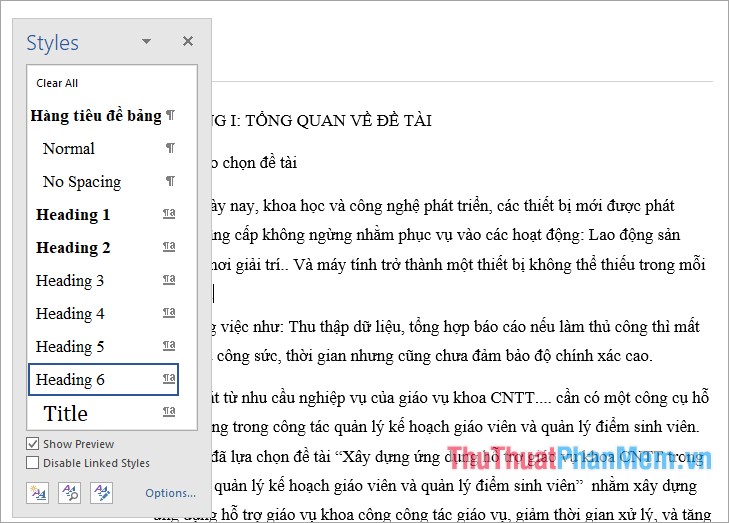Apply the Heading 4 style
This screenshot has width=729, height=523.
coord(103,313)
